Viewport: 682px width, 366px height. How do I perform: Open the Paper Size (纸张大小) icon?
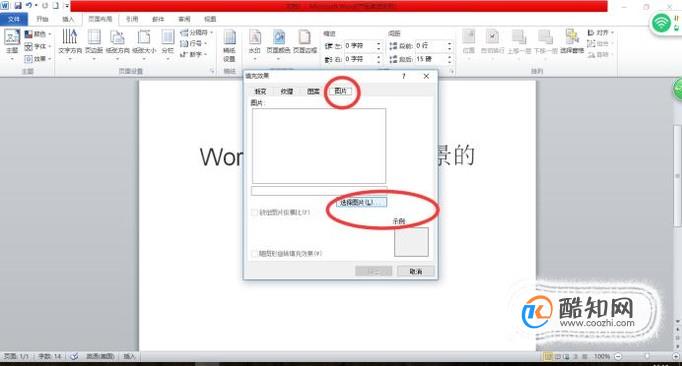144,42
